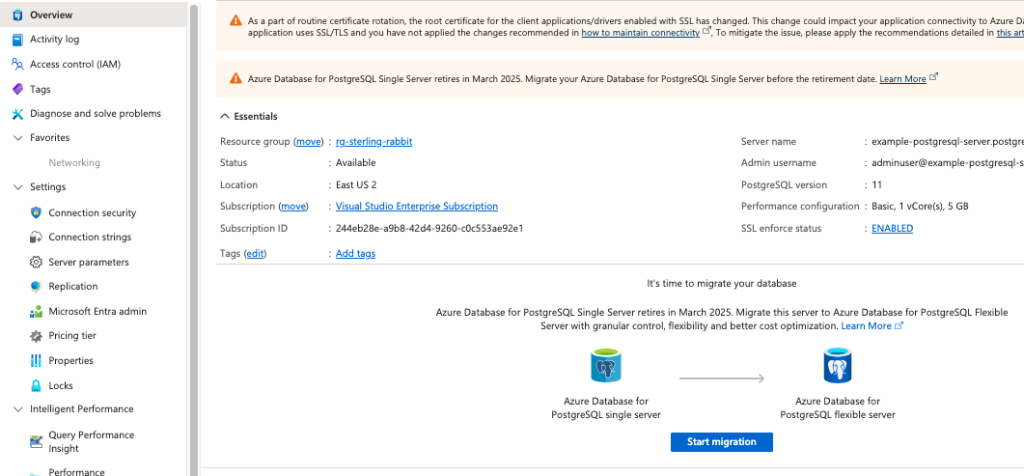Collapse the Essentials section
The width and height of the screenshot is (1024, 476).
225,117
